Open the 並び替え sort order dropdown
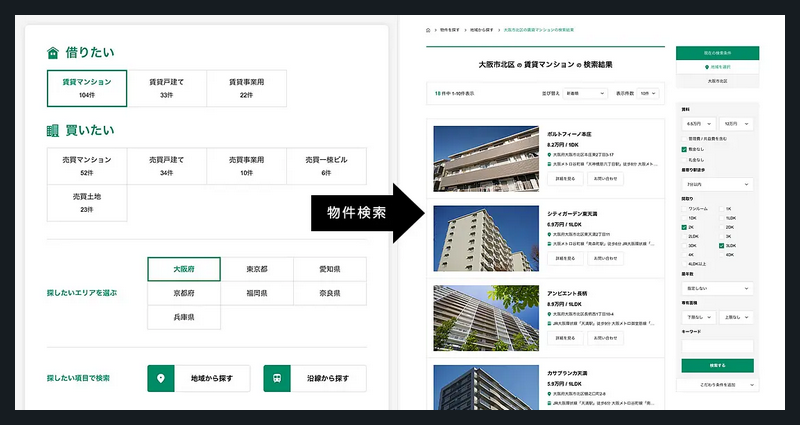The width and height of the screenshot is (800, 425). coord(586,93)
